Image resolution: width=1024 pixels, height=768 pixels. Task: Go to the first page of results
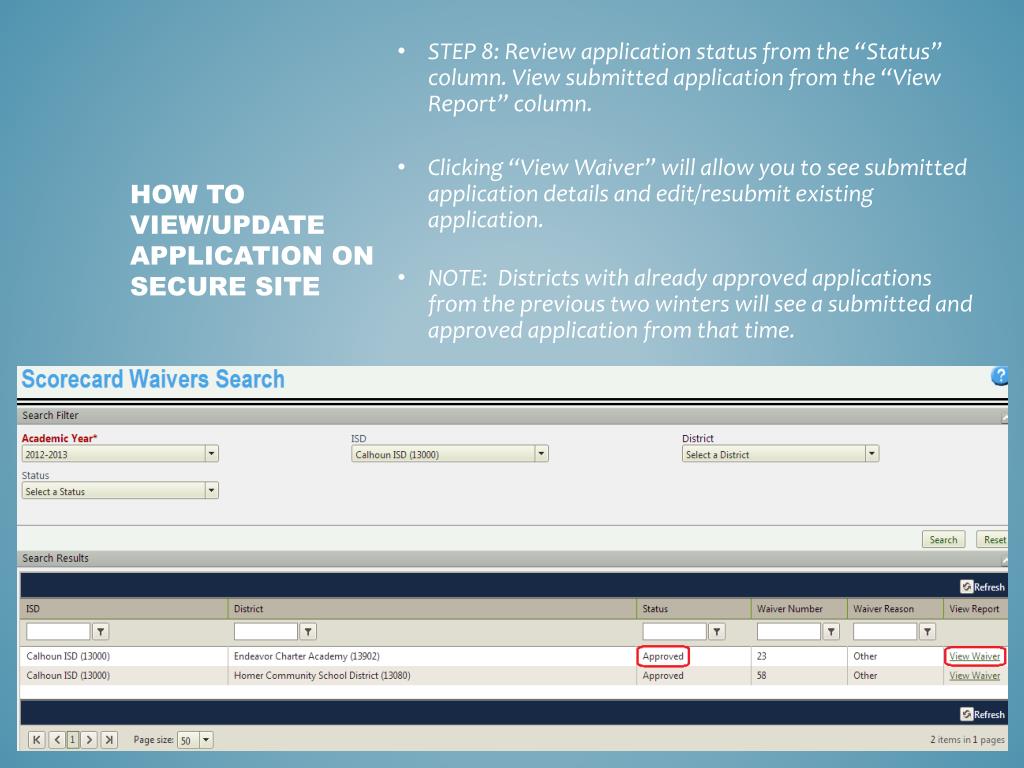point(37,740)
